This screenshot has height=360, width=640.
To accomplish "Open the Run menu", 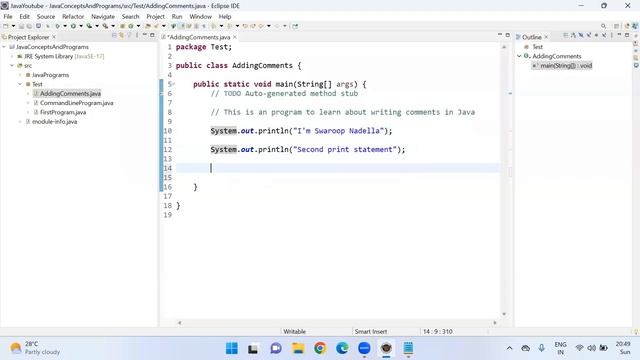I will tap(176, 16).
